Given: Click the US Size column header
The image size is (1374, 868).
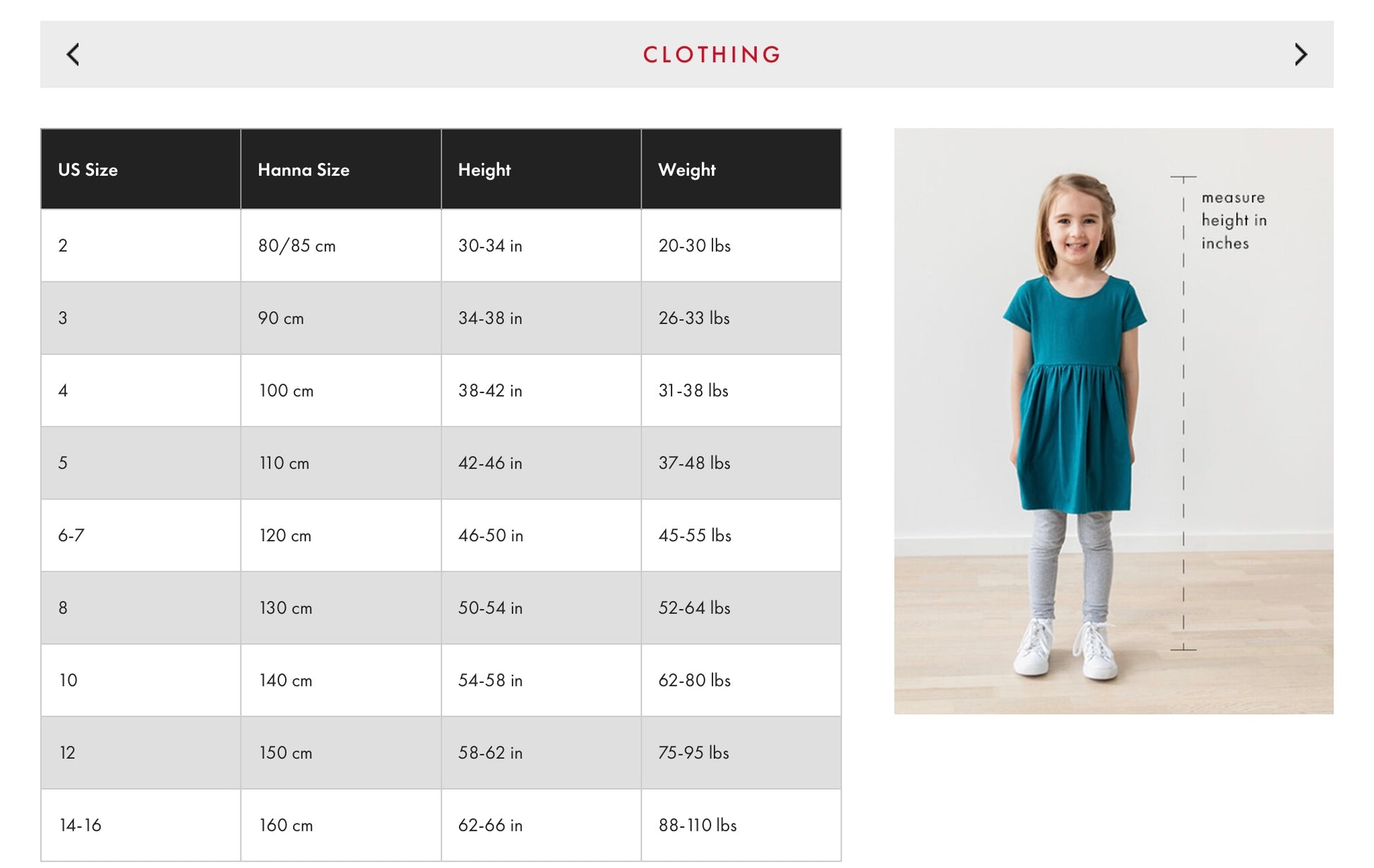Looking at the screenshot, I should pos(88,170).
